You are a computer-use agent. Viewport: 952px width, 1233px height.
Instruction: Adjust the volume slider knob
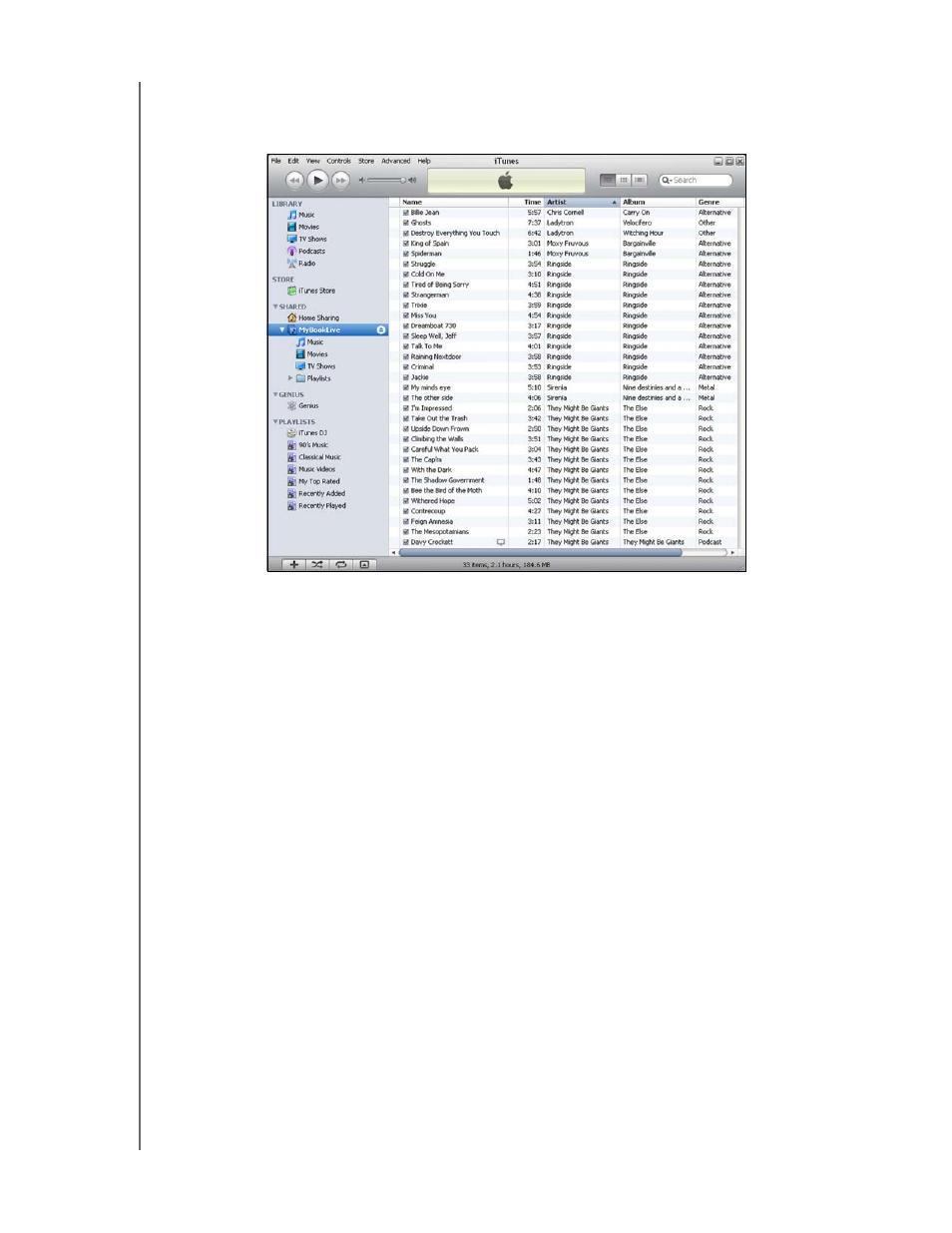pyautogui.click(x=403, y=181)
